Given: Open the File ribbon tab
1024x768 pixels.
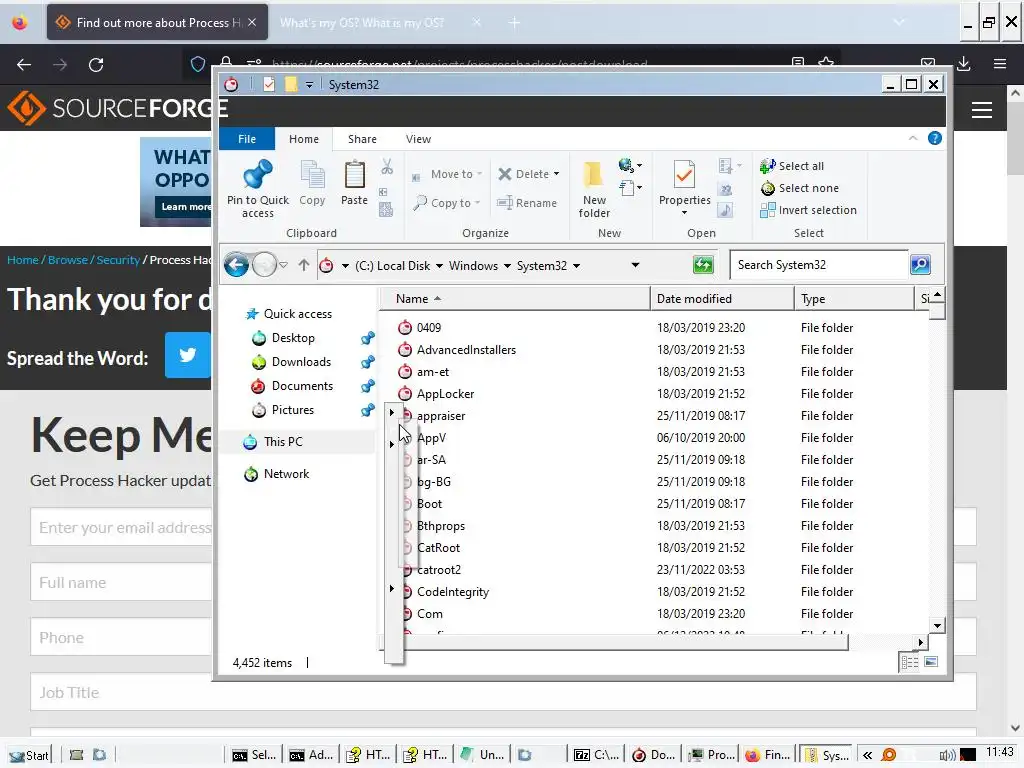Looking at the screenshot, I should coord(247,139).
